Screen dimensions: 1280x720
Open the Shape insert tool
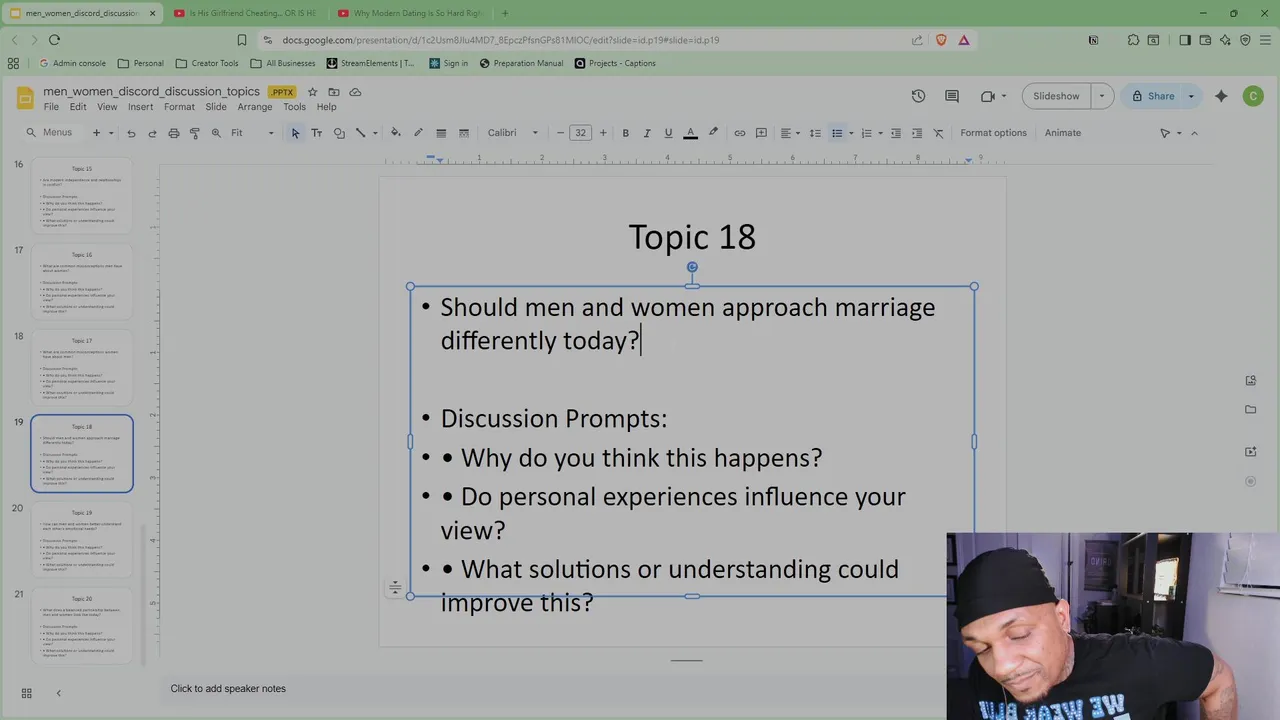pyautogui.click(x=339, y=133)
